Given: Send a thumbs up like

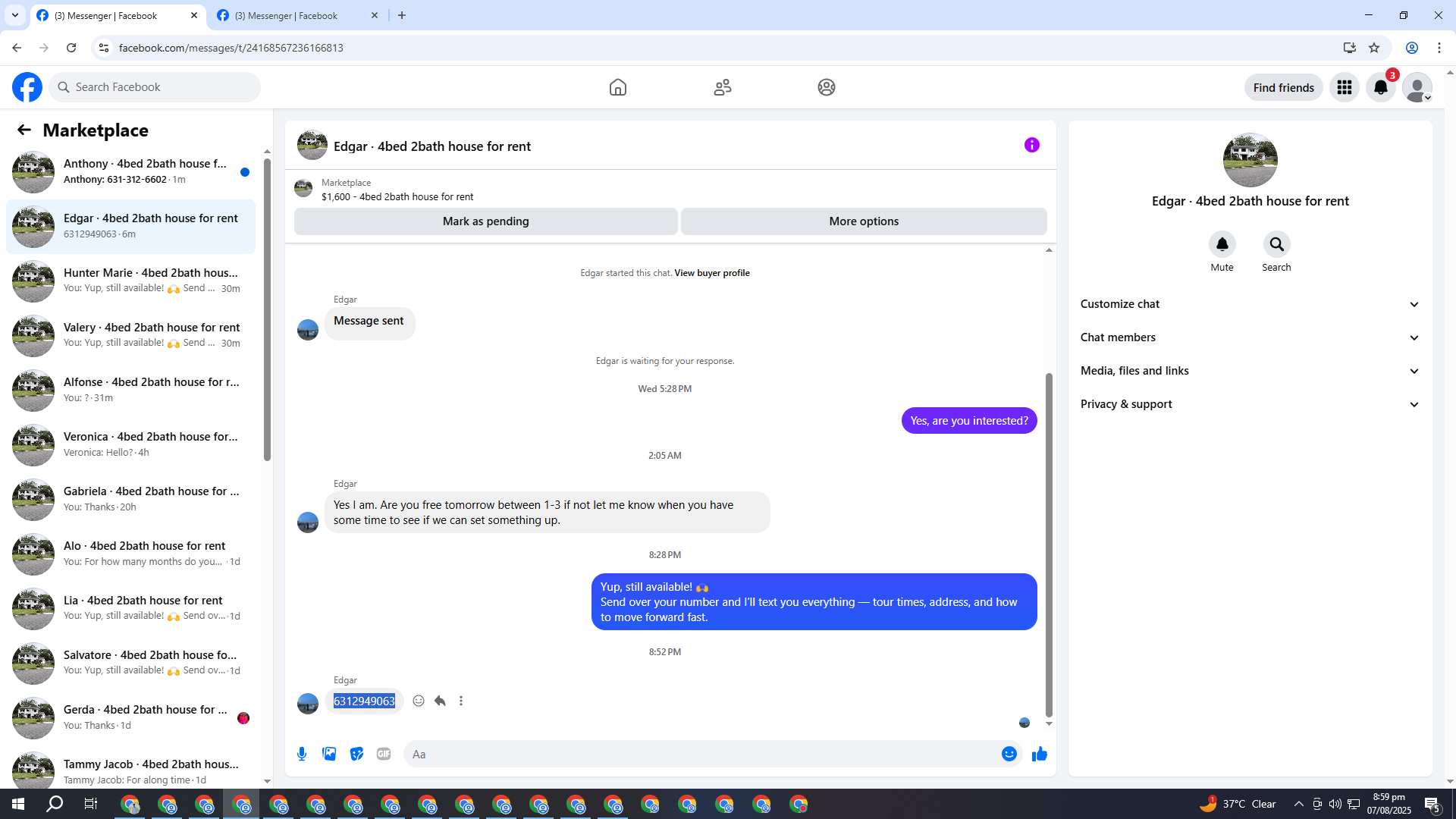Looking at the screenshot, I should pos(1040,754).
